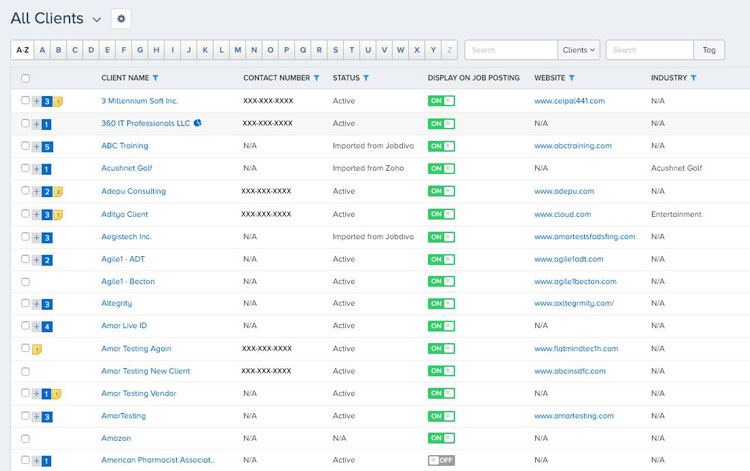750x471 pixels.
Task: Select the A-Z alphabet filter tab
Action: pyautogui.click(x=23, y=50)
